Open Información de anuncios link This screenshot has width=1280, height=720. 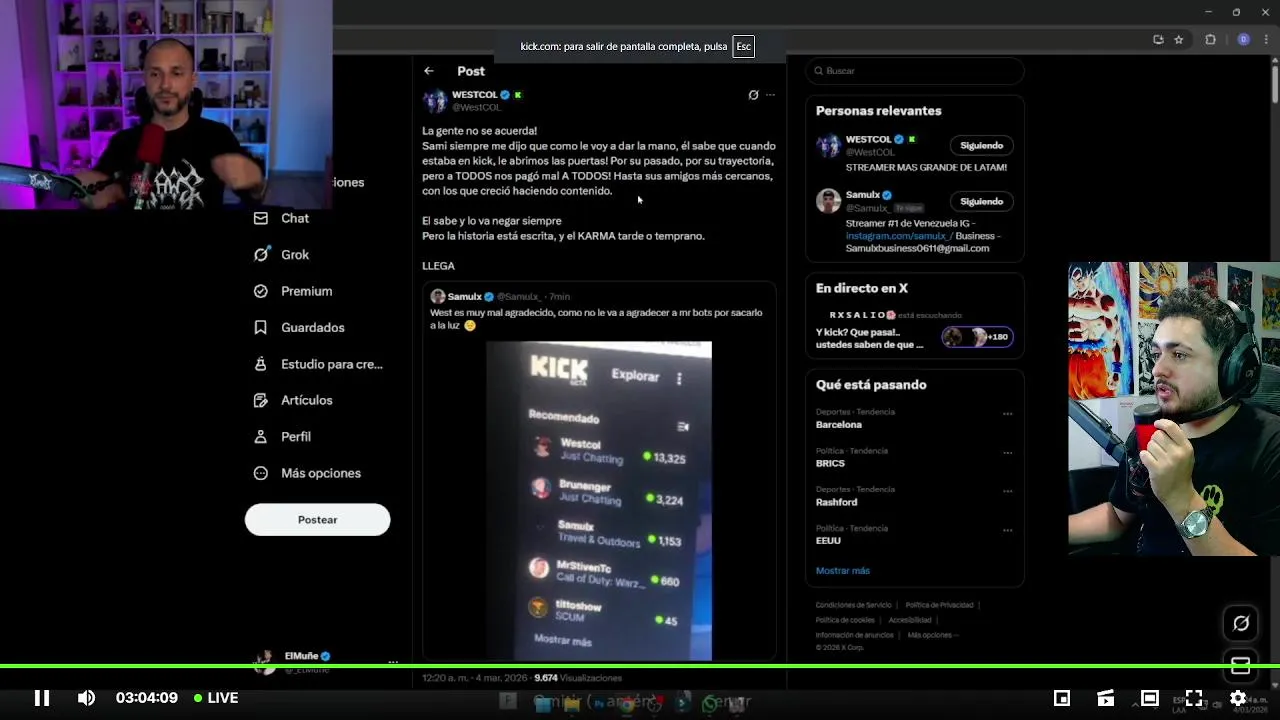(854, 635)
